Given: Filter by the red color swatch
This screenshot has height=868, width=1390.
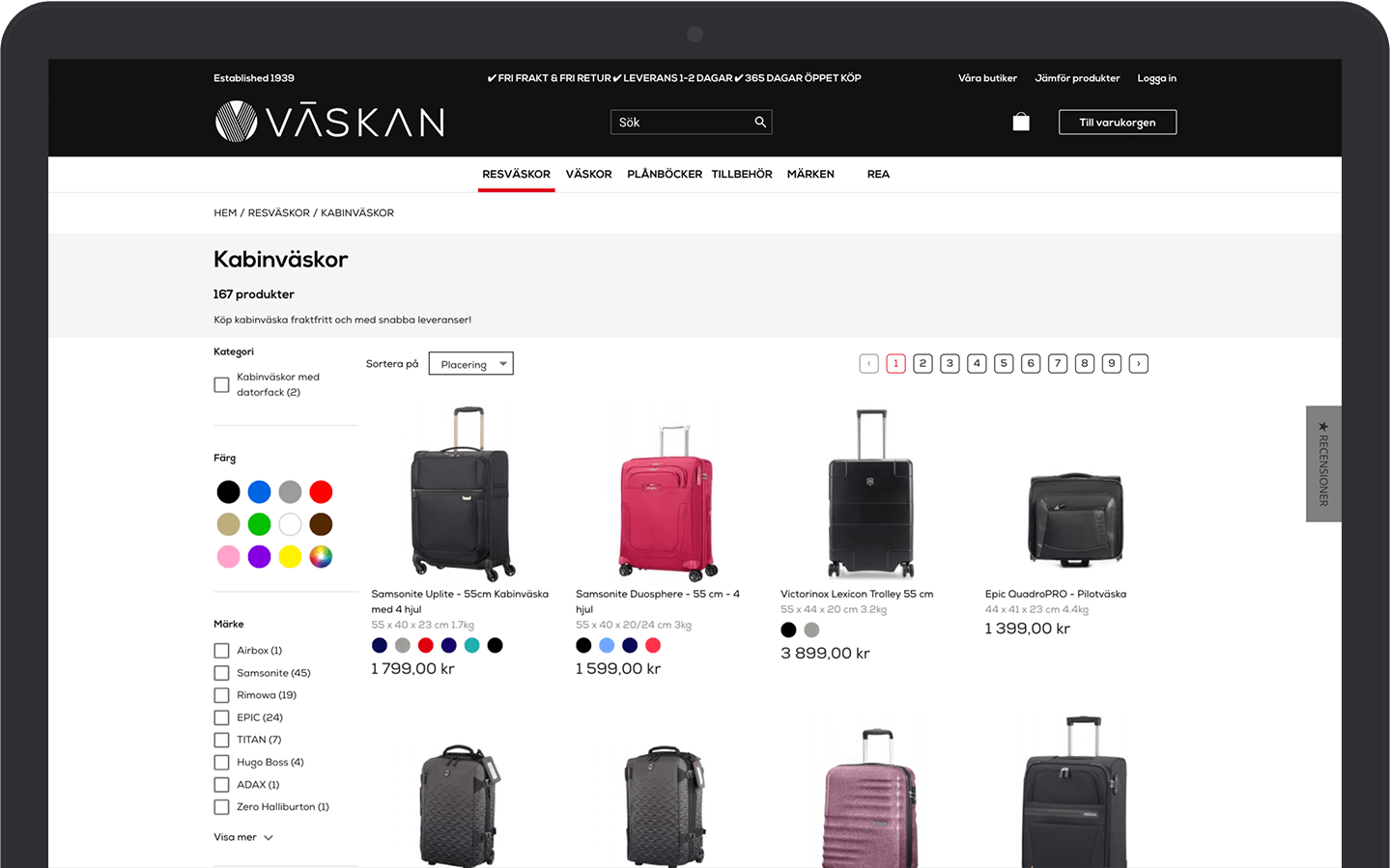Looking at the screenshot, I should (321, 492).
